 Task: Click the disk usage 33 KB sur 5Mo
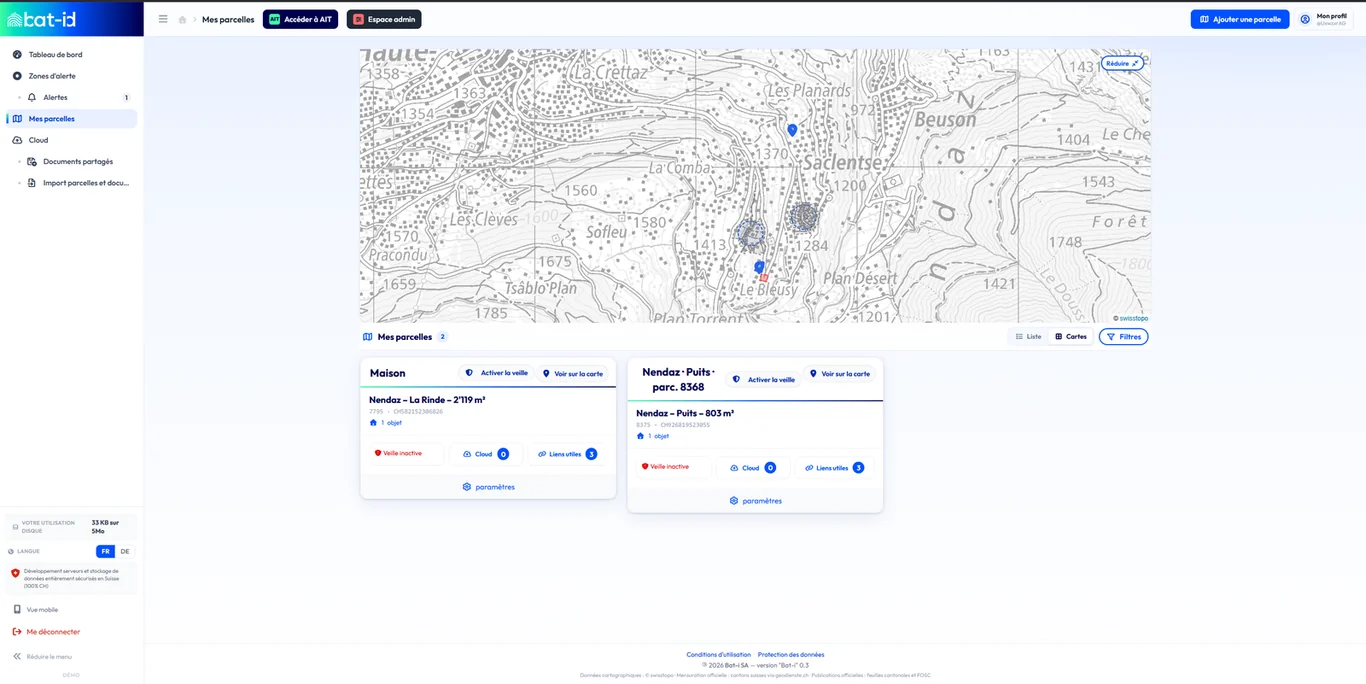[x=105, y=527]
